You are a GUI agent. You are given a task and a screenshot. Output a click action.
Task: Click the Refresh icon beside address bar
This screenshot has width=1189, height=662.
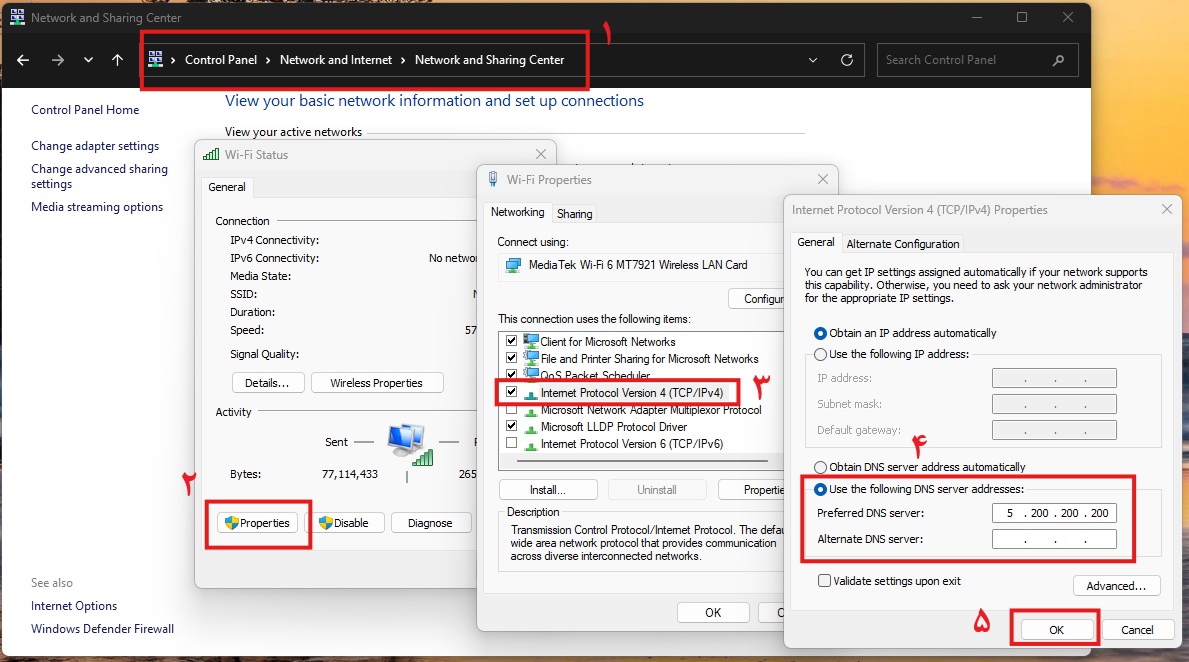(x=847, y=60)
